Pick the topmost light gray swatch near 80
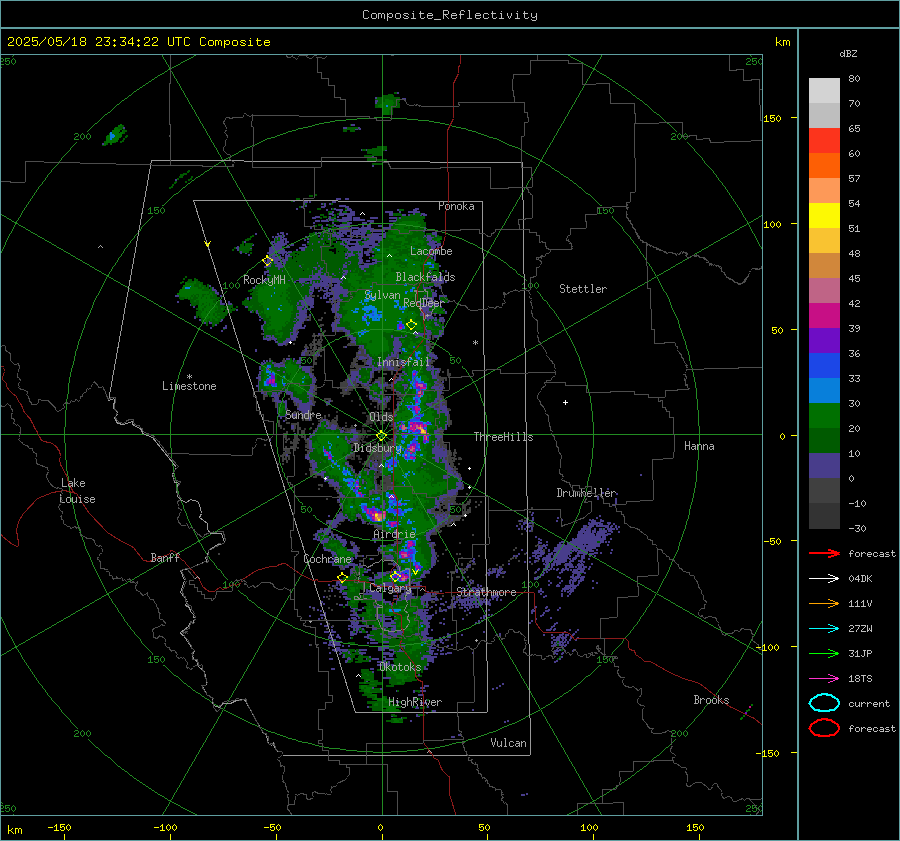900x841 pixels. pos(824,91)
